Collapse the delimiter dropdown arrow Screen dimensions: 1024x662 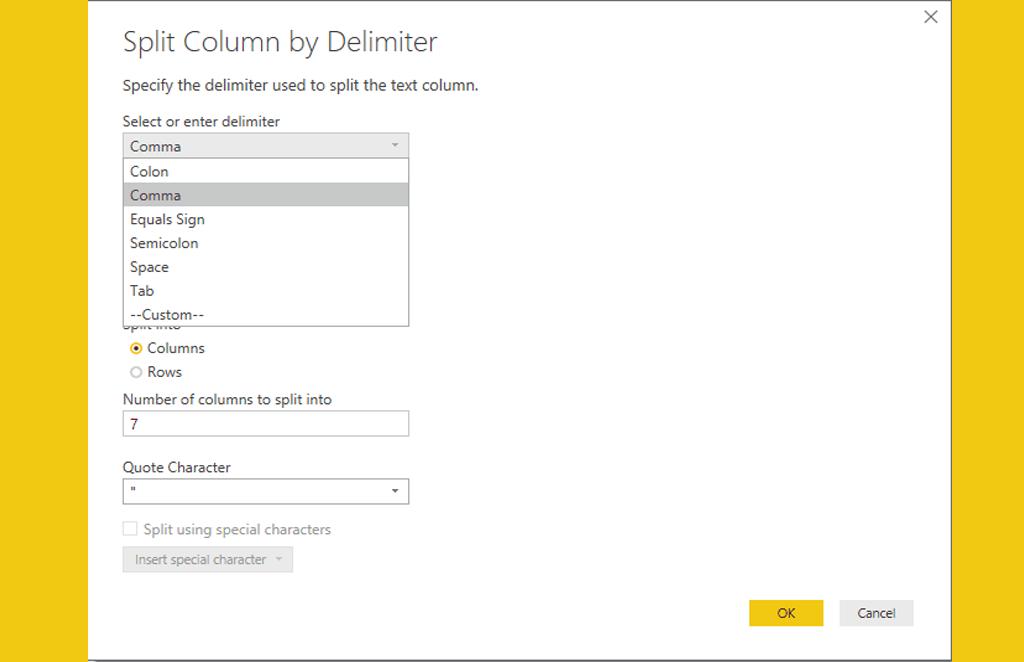395,146
